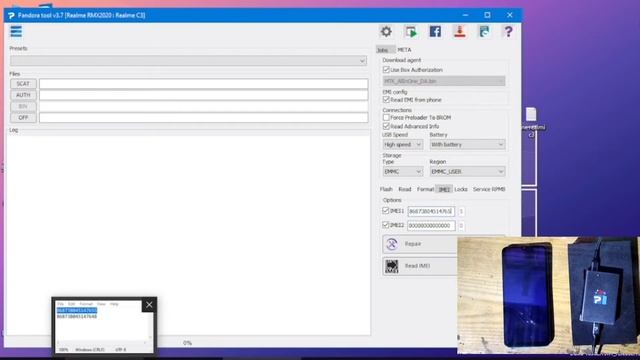640x360 pixels.
Task: Toggle the IMEI1 checkbox
Action: pos(386,211)
